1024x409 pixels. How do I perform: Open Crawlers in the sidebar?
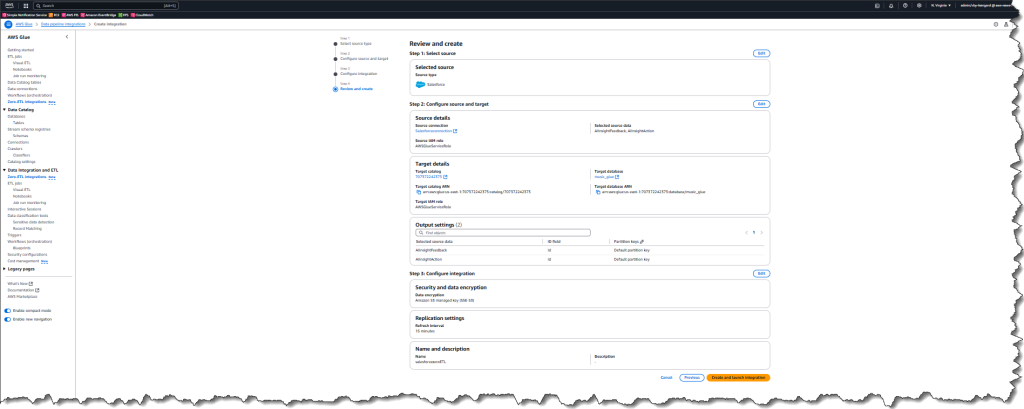(x=15, y=148)
